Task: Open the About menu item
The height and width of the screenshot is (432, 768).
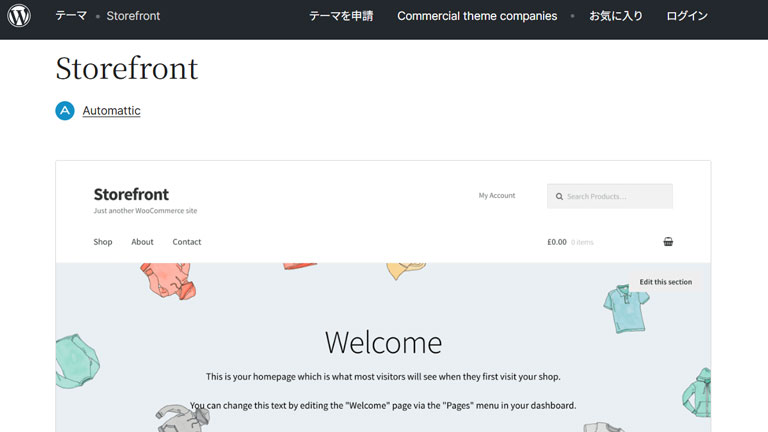Action: pos(142,242)
